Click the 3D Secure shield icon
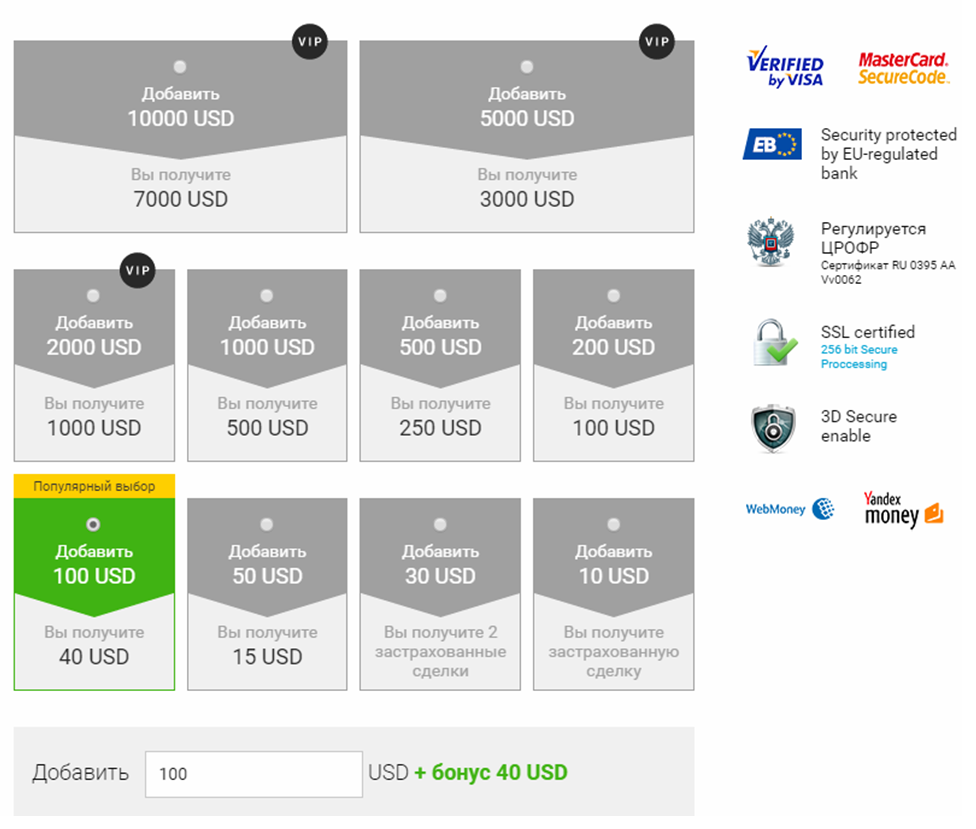Screen dimensions: 976x829 coord(772,427)
